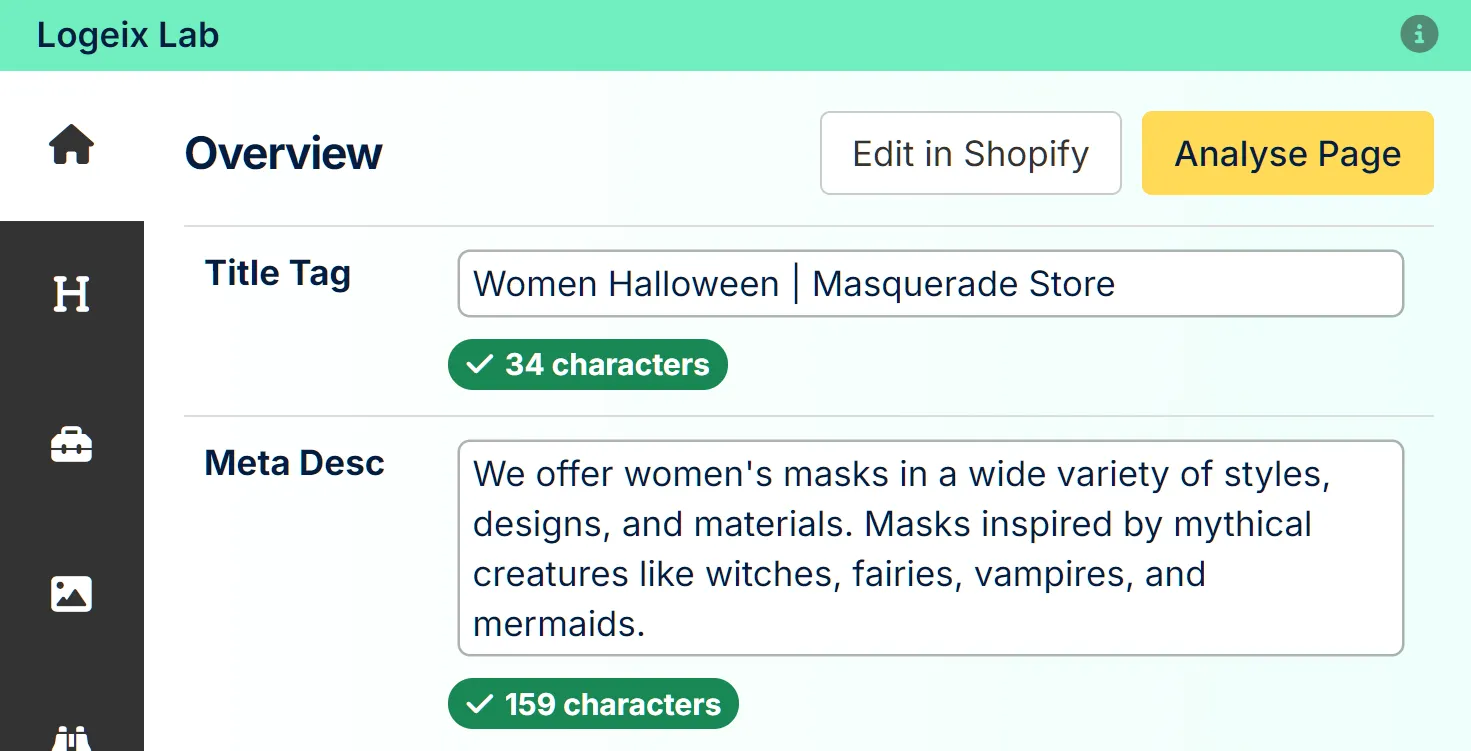Screen dimensions: 1471x751
Task: Select the 159 characters status badge
Action: [592, 703]
